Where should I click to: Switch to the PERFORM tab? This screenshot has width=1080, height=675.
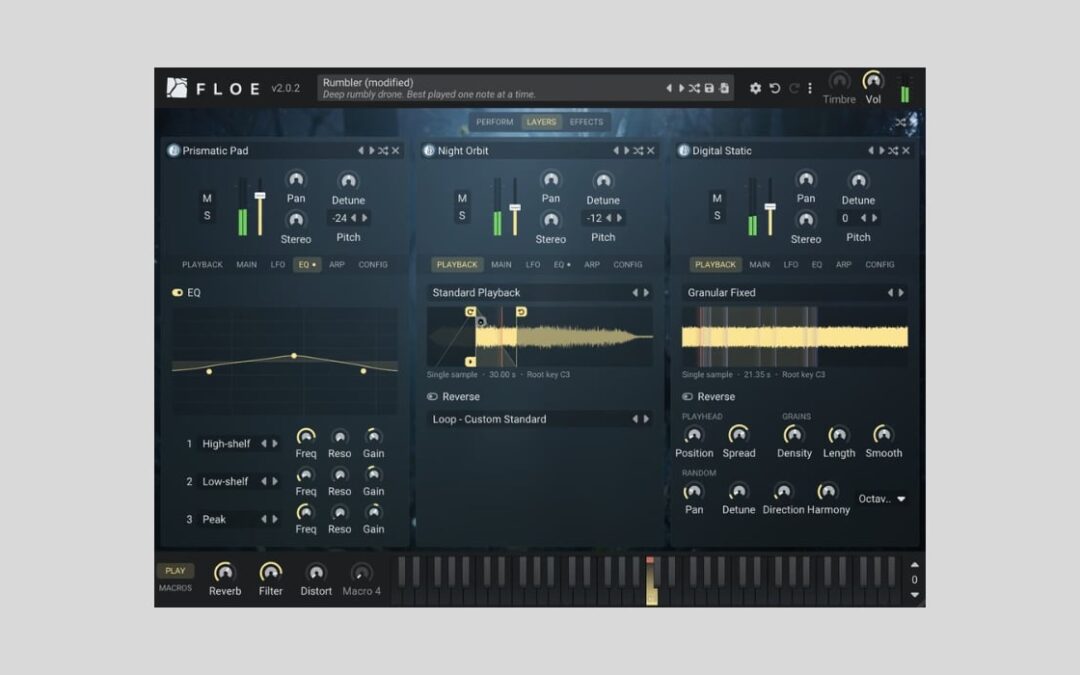(x=495, y=122)
